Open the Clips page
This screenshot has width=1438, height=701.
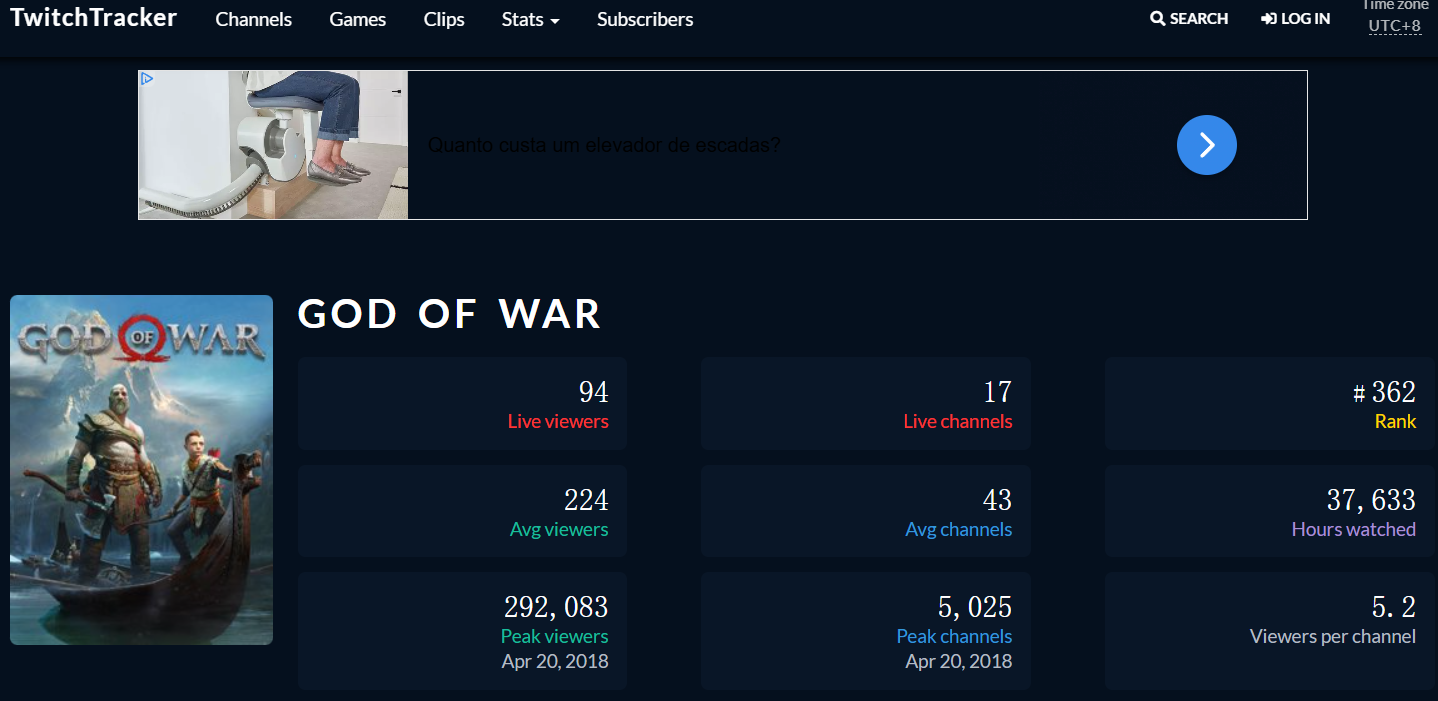444,20
